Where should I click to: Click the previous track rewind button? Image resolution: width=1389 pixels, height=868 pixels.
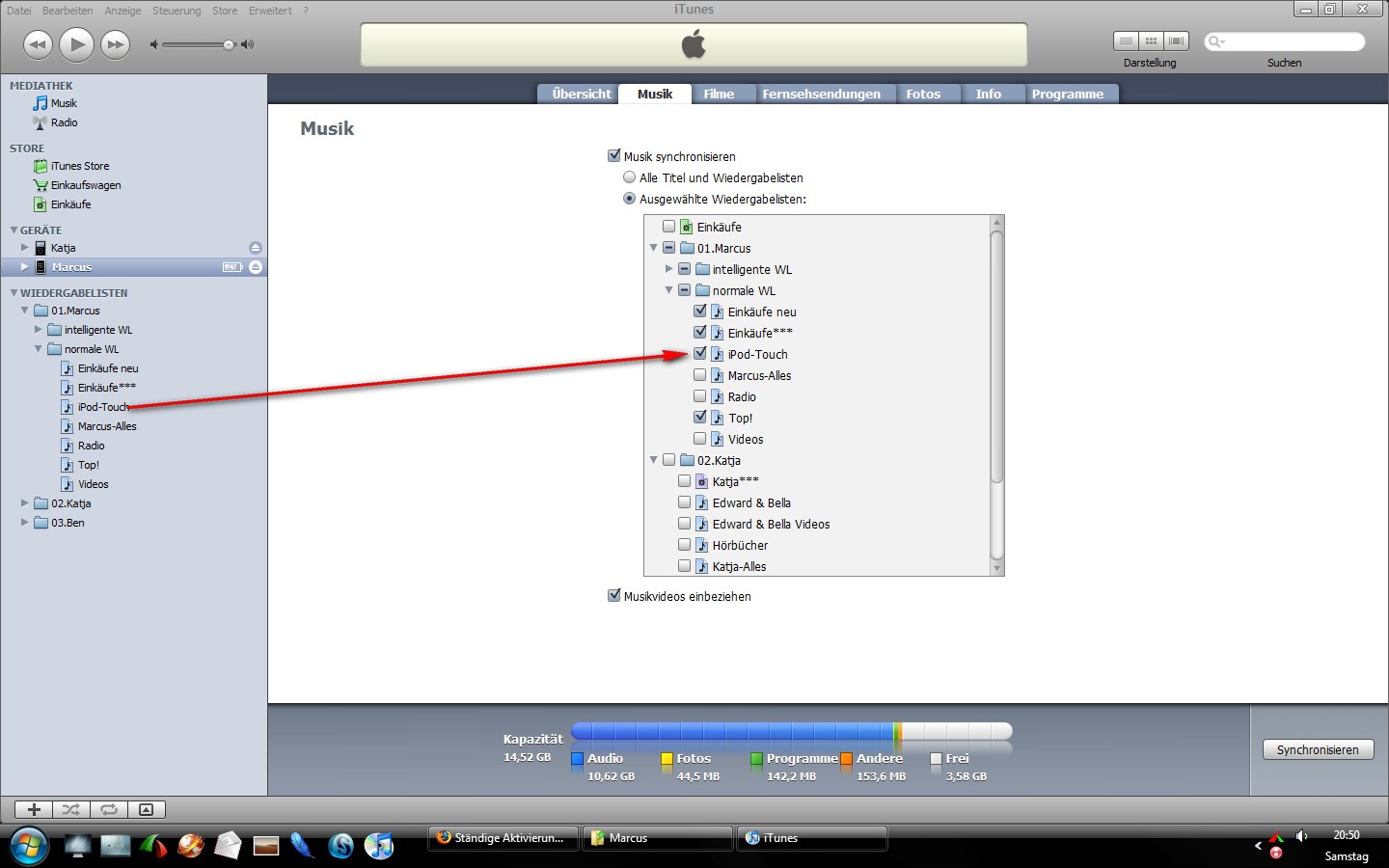coord(38,44)
